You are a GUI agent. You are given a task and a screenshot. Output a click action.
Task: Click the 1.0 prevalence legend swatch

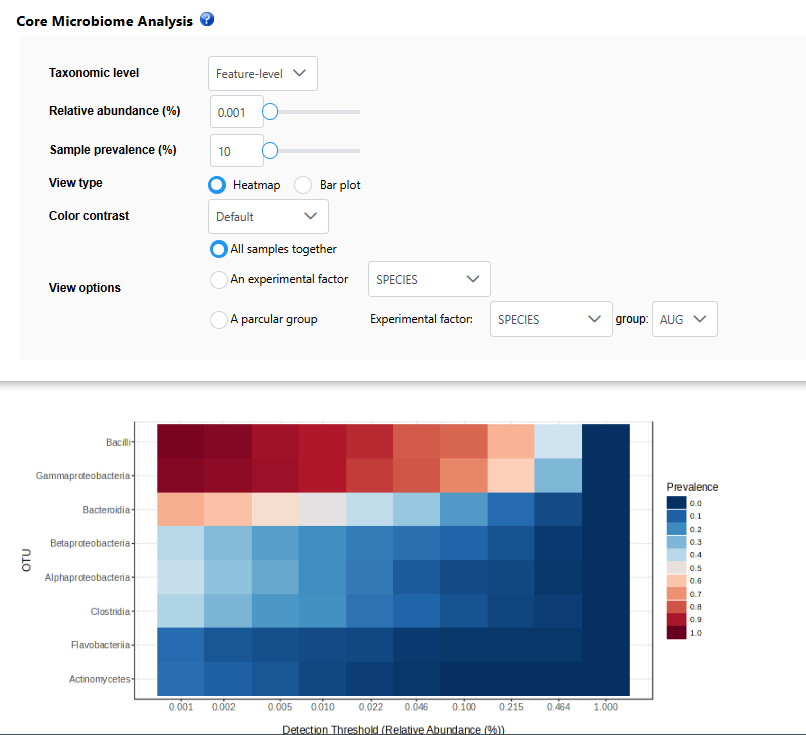[x=675, y=632]
